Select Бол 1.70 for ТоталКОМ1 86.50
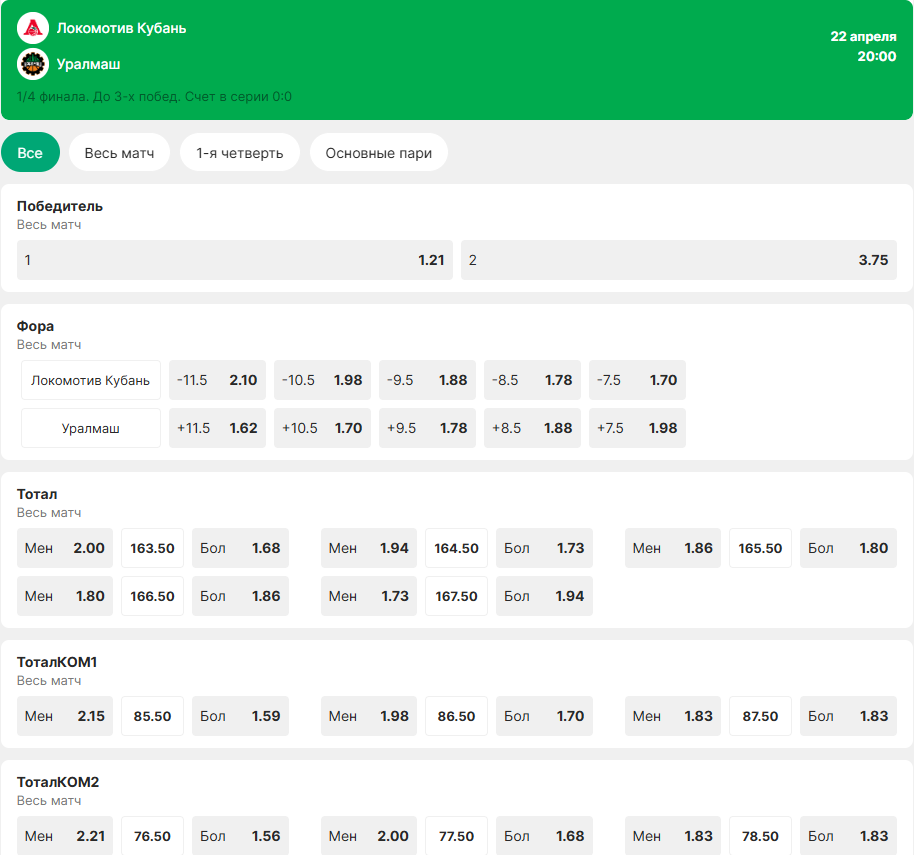The image size is (914, 855). pyautogui.click(x=544, y=716)
